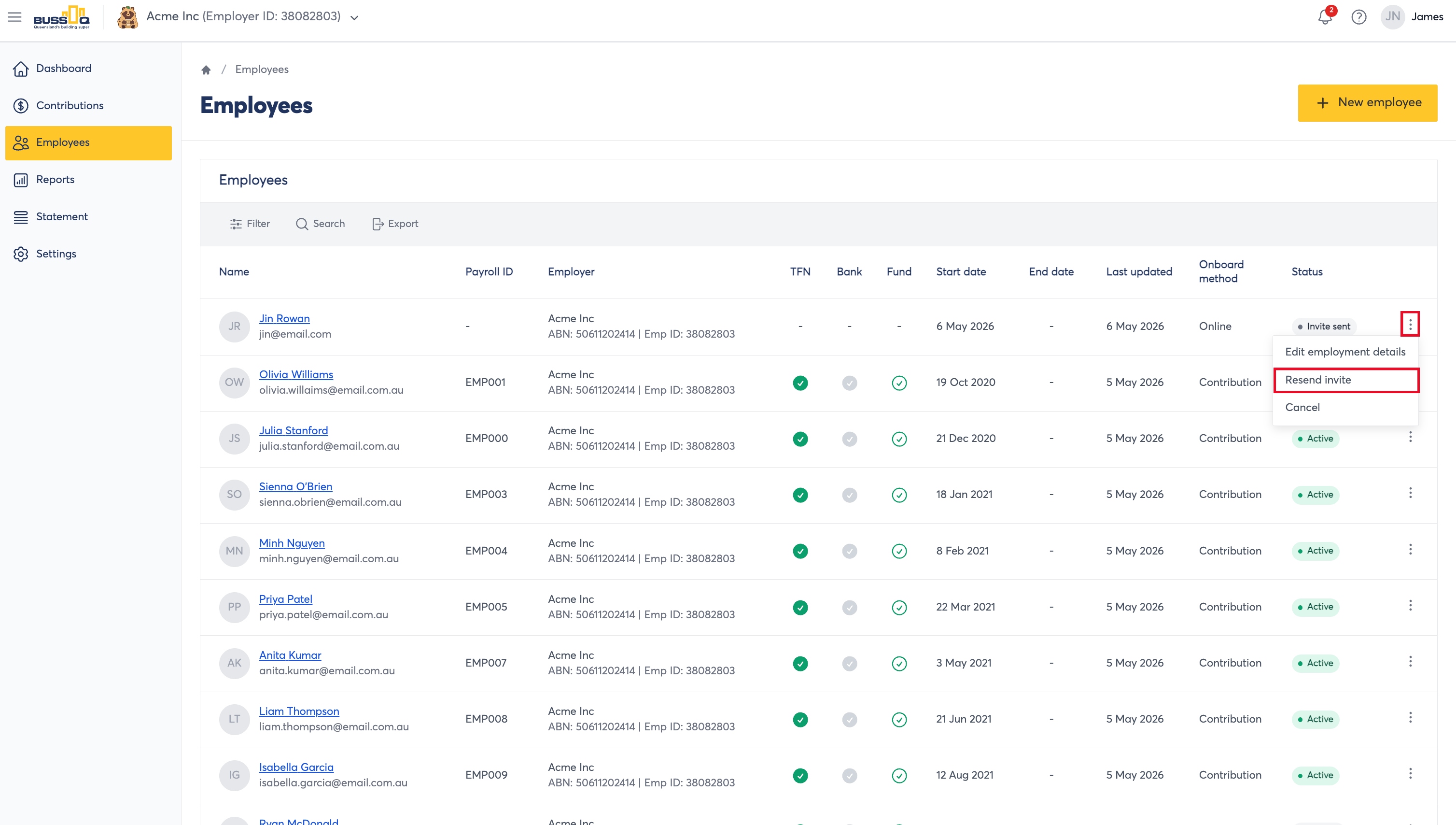Viewport: 1456px width, 825px height.
Task: Expand the Acme Inc employer dropdown
Action: coord(354,17)
